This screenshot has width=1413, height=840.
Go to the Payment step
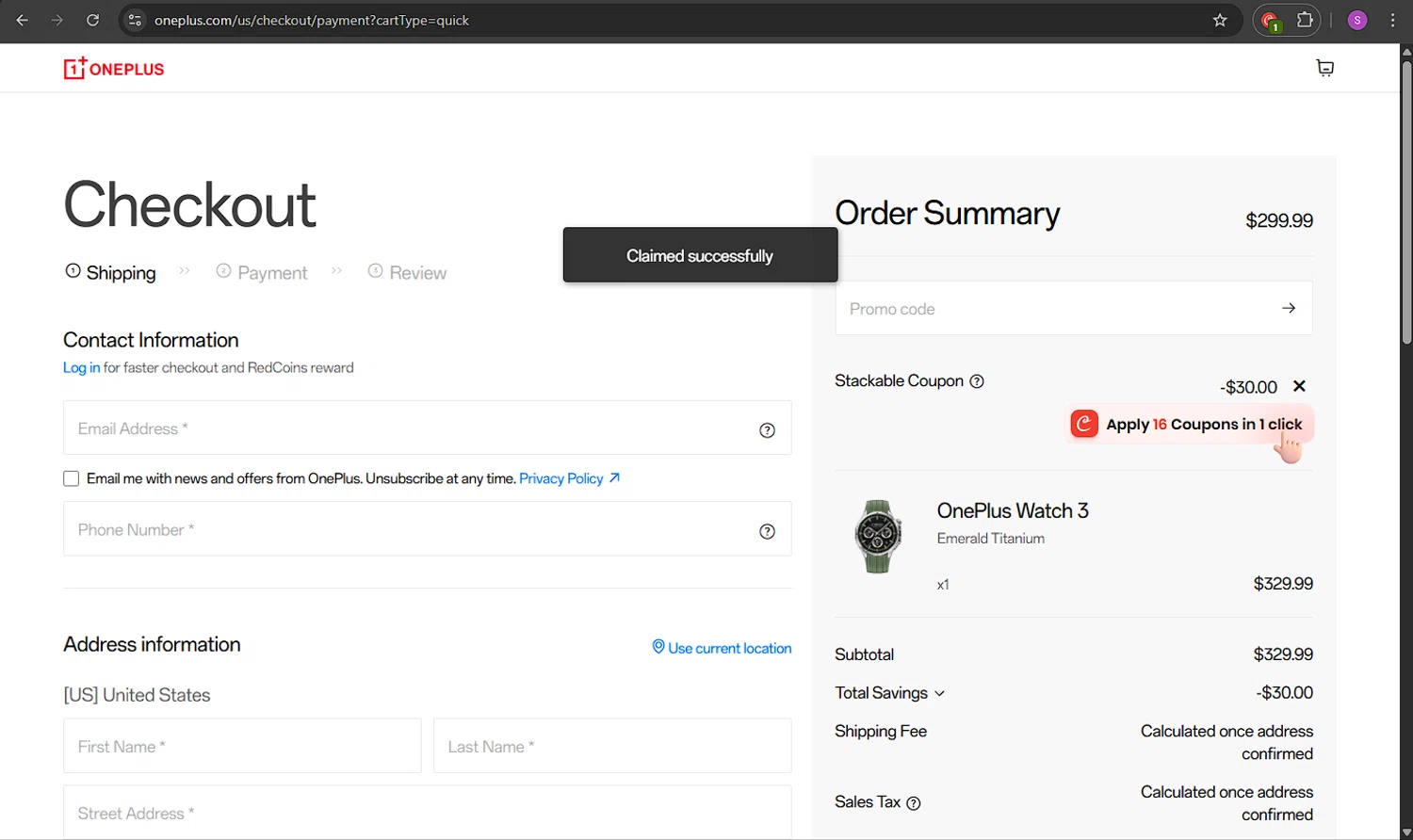(x=262, y=272)
